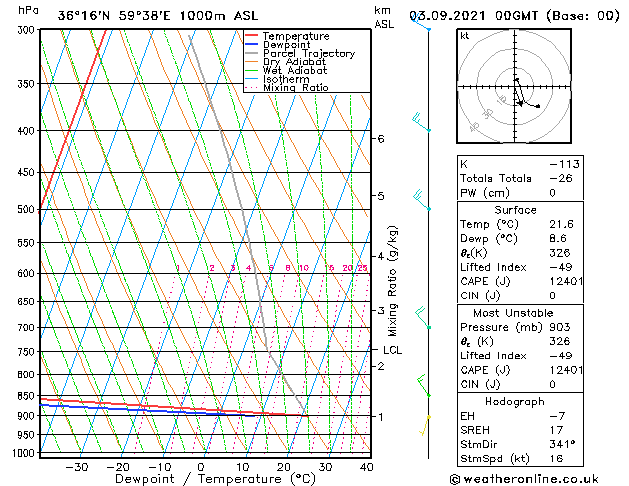Click the 700 hPa pressure axis label

[28, 328]
